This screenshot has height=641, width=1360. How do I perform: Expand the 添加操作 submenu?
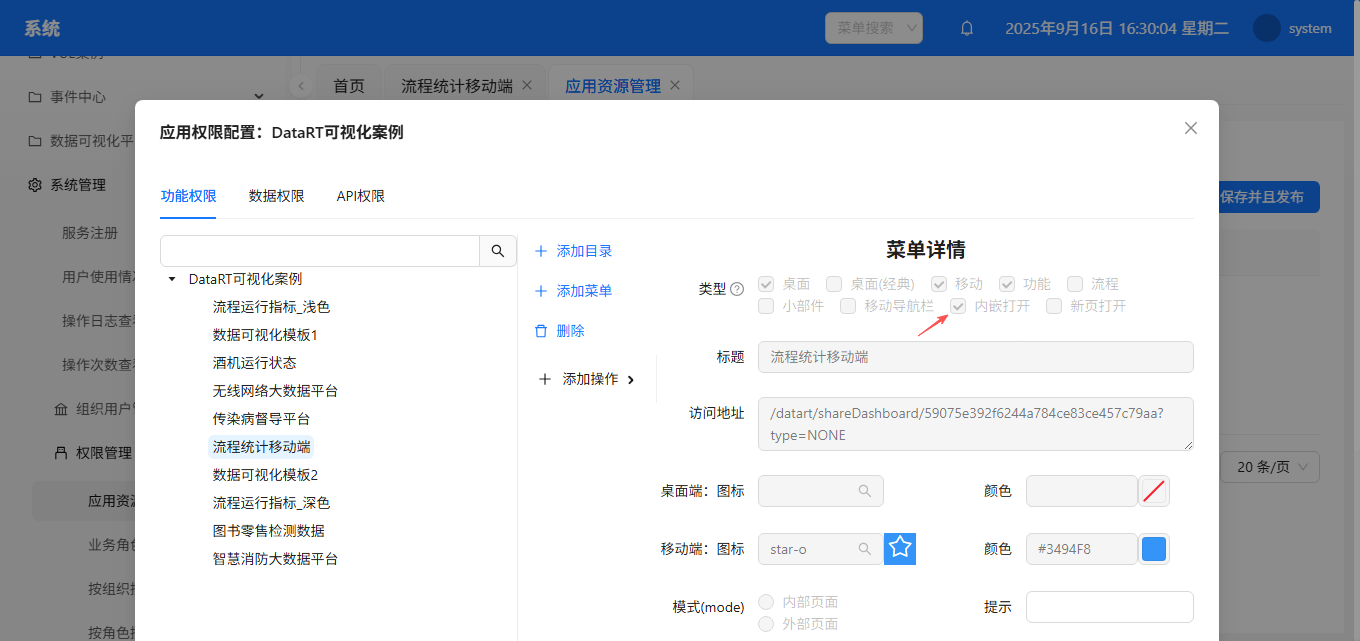point(630,379)
